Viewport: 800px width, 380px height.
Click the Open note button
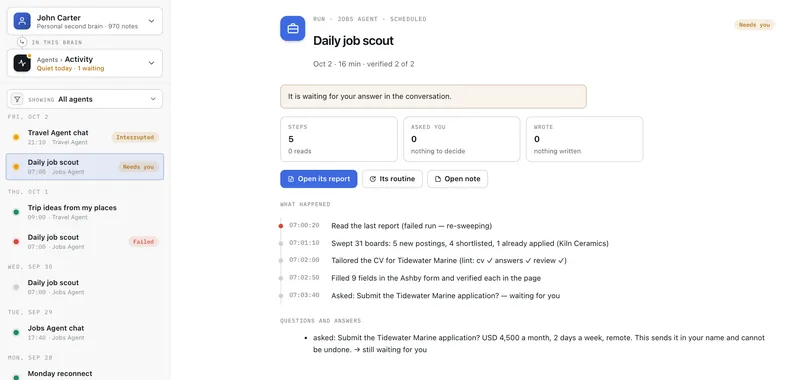point(458,179)
